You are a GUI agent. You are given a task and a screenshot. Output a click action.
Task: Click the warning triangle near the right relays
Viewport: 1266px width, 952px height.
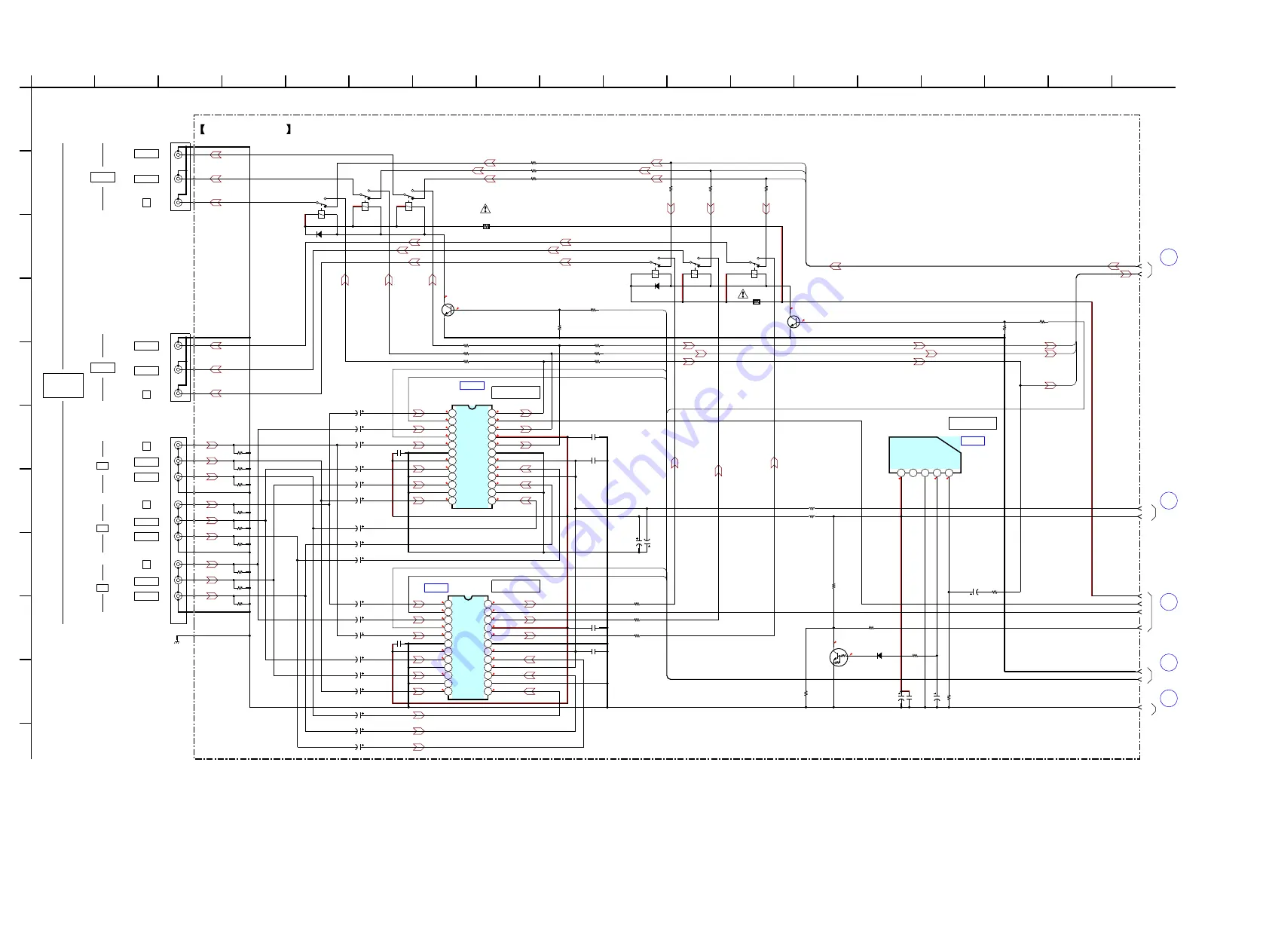pyautogui.click(x=743, y=294)
